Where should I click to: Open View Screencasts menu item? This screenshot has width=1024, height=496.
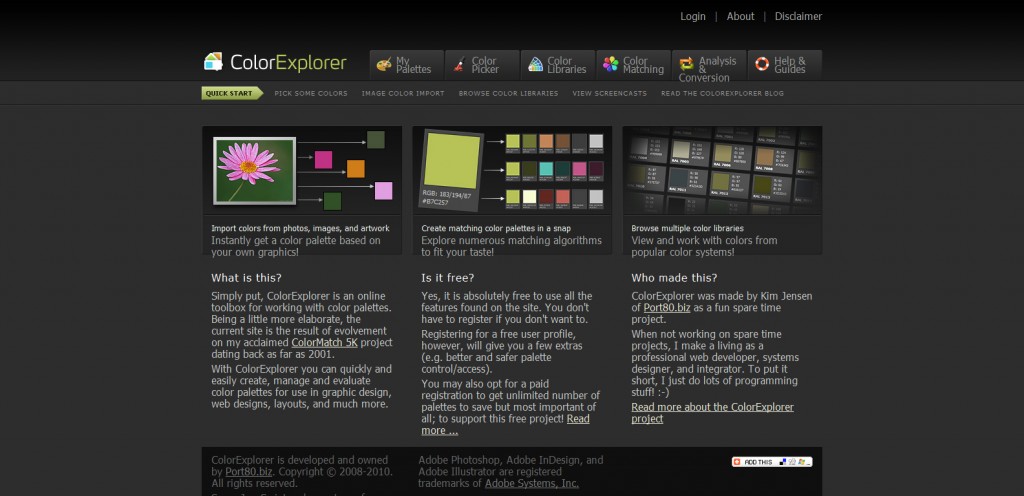point(609,93)
